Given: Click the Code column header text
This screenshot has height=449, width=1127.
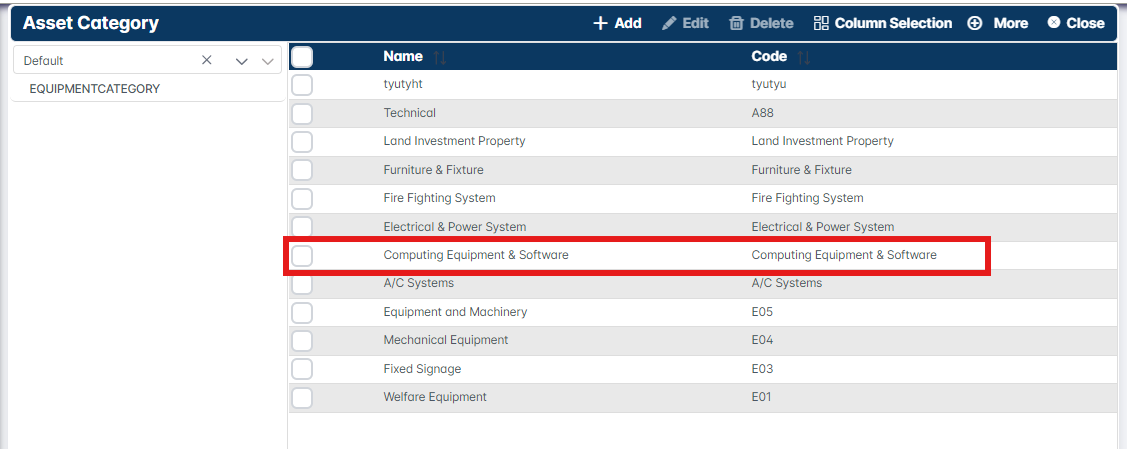Looking at the screenshot, I should (769, 56).
